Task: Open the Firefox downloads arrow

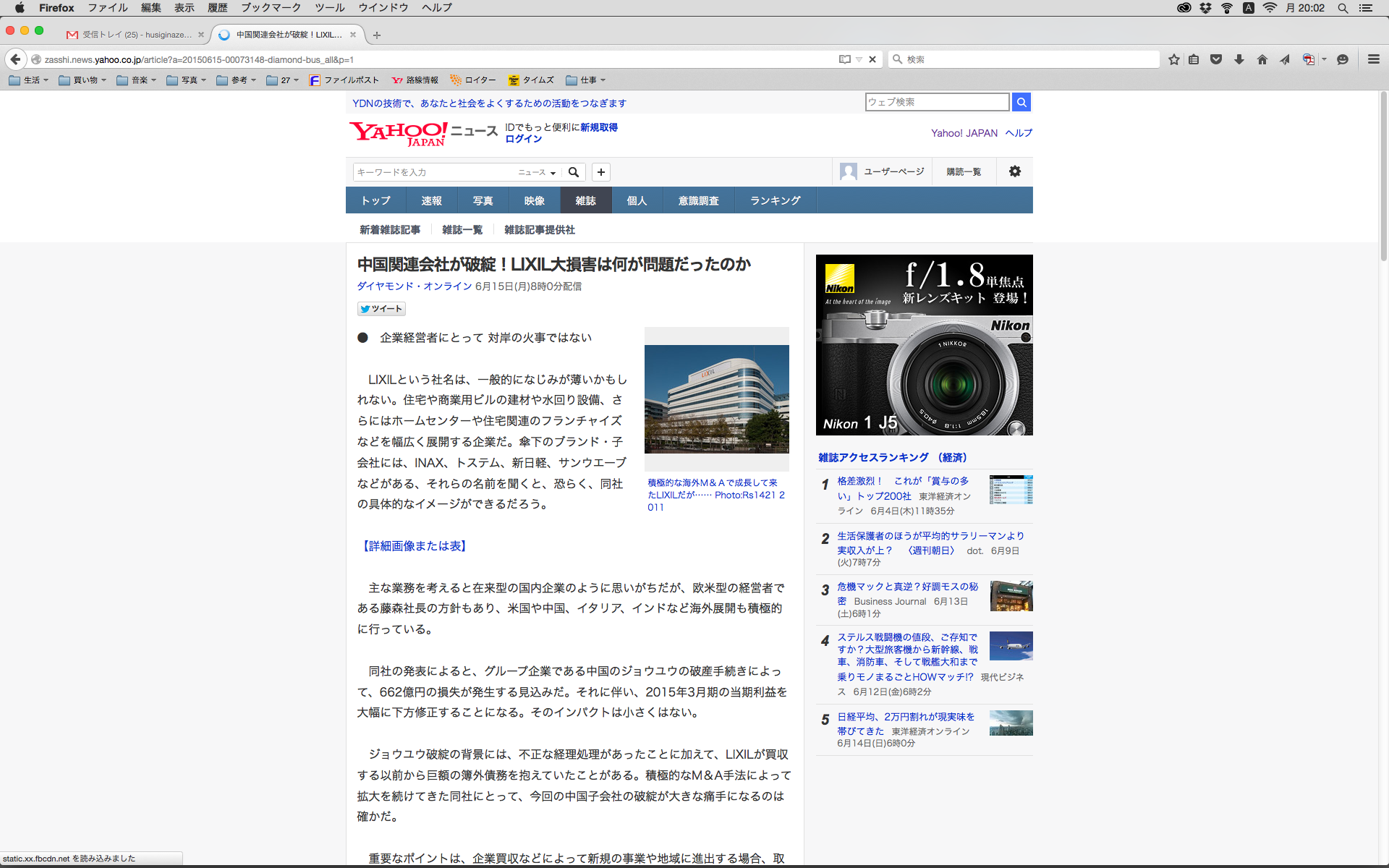Action: [1239, 59]
